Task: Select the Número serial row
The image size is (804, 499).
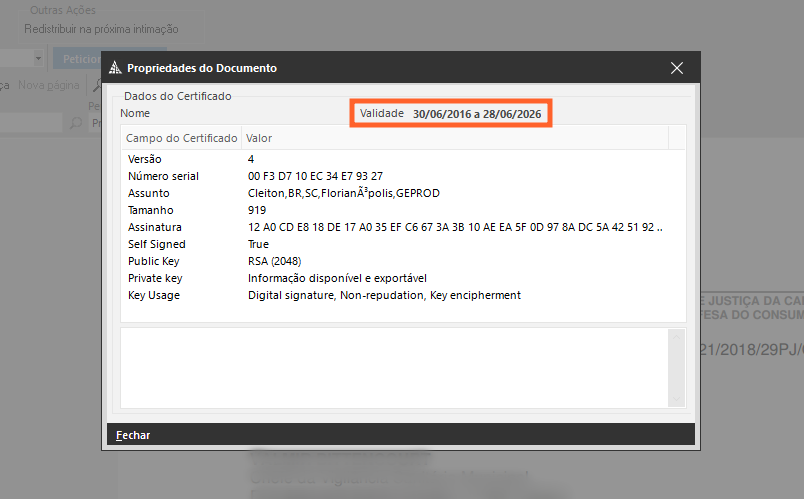Action: click(164, 176)
